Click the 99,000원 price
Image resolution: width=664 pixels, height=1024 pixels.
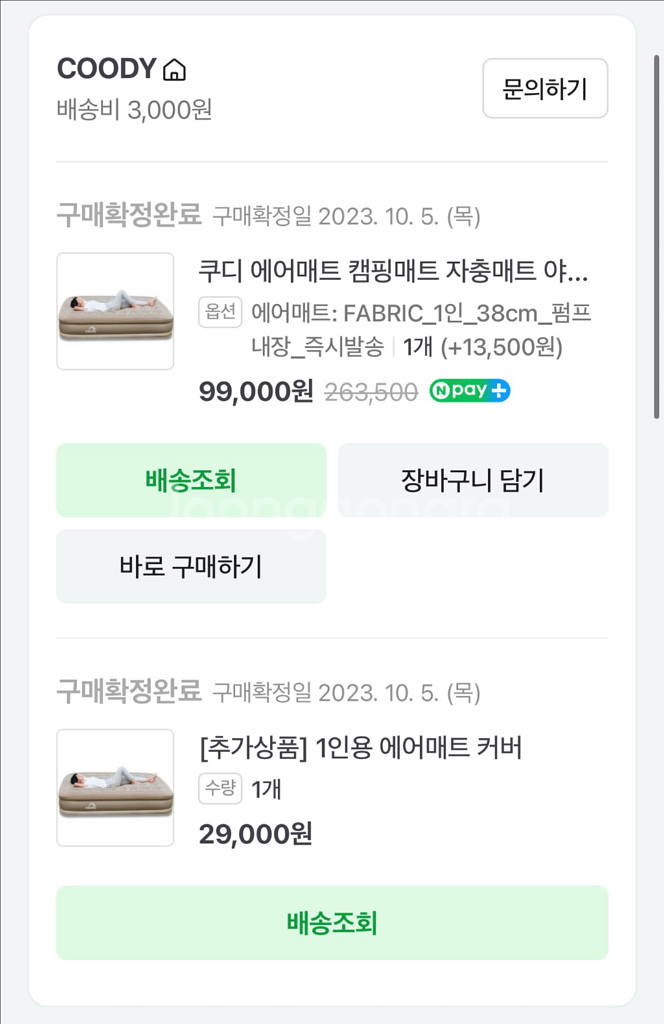[256, 392]
